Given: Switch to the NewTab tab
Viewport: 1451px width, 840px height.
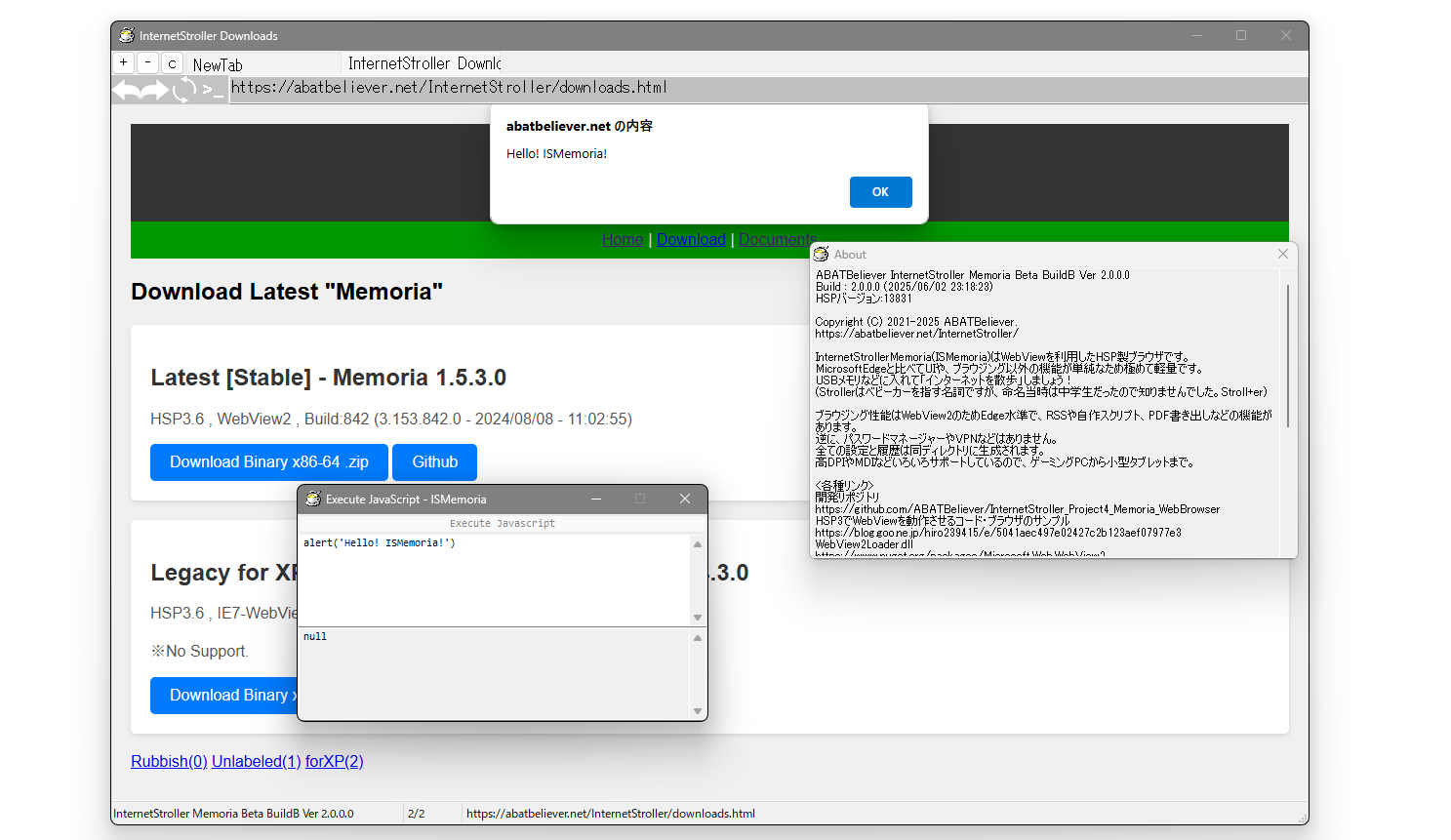Looking at the screenshot, I should 263,64.
